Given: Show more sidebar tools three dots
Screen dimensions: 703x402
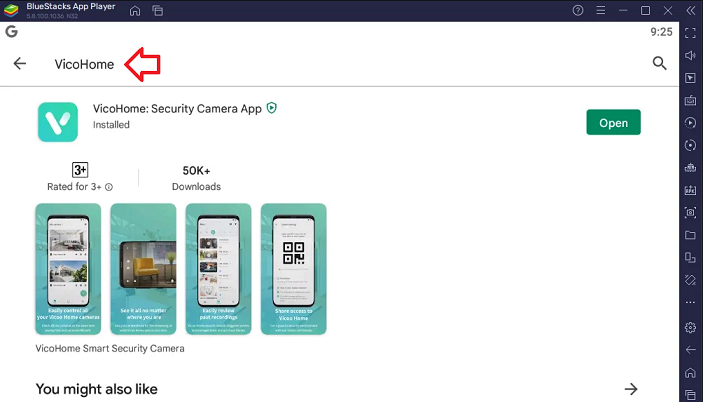Looking at the screenshot, I should (690, 303).
